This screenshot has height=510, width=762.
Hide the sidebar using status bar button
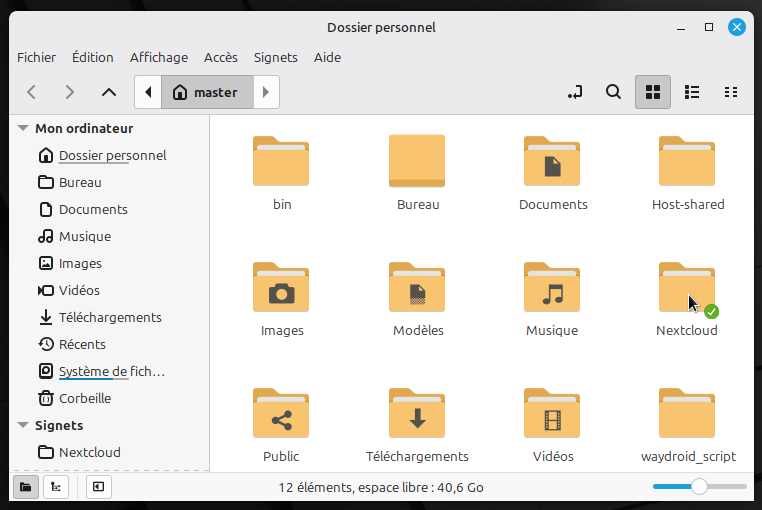pyautogui.click(x=98, y=487)
